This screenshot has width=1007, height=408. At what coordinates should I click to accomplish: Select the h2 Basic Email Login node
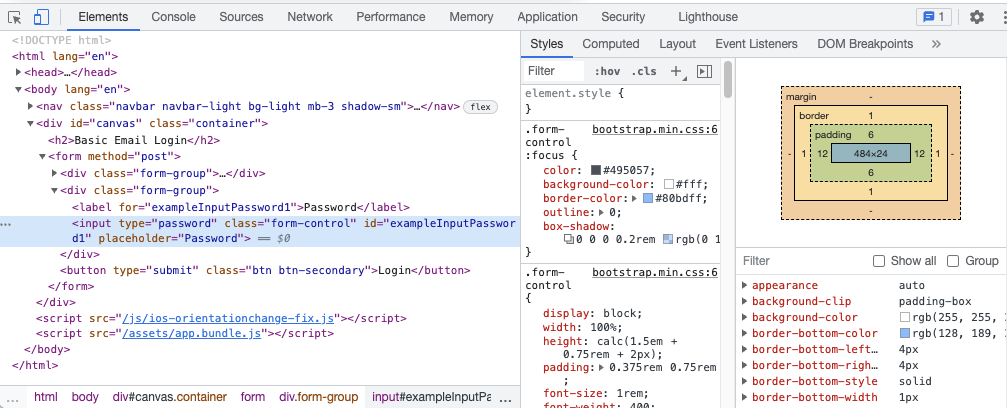pyautogui.click(x=134, y=140)
